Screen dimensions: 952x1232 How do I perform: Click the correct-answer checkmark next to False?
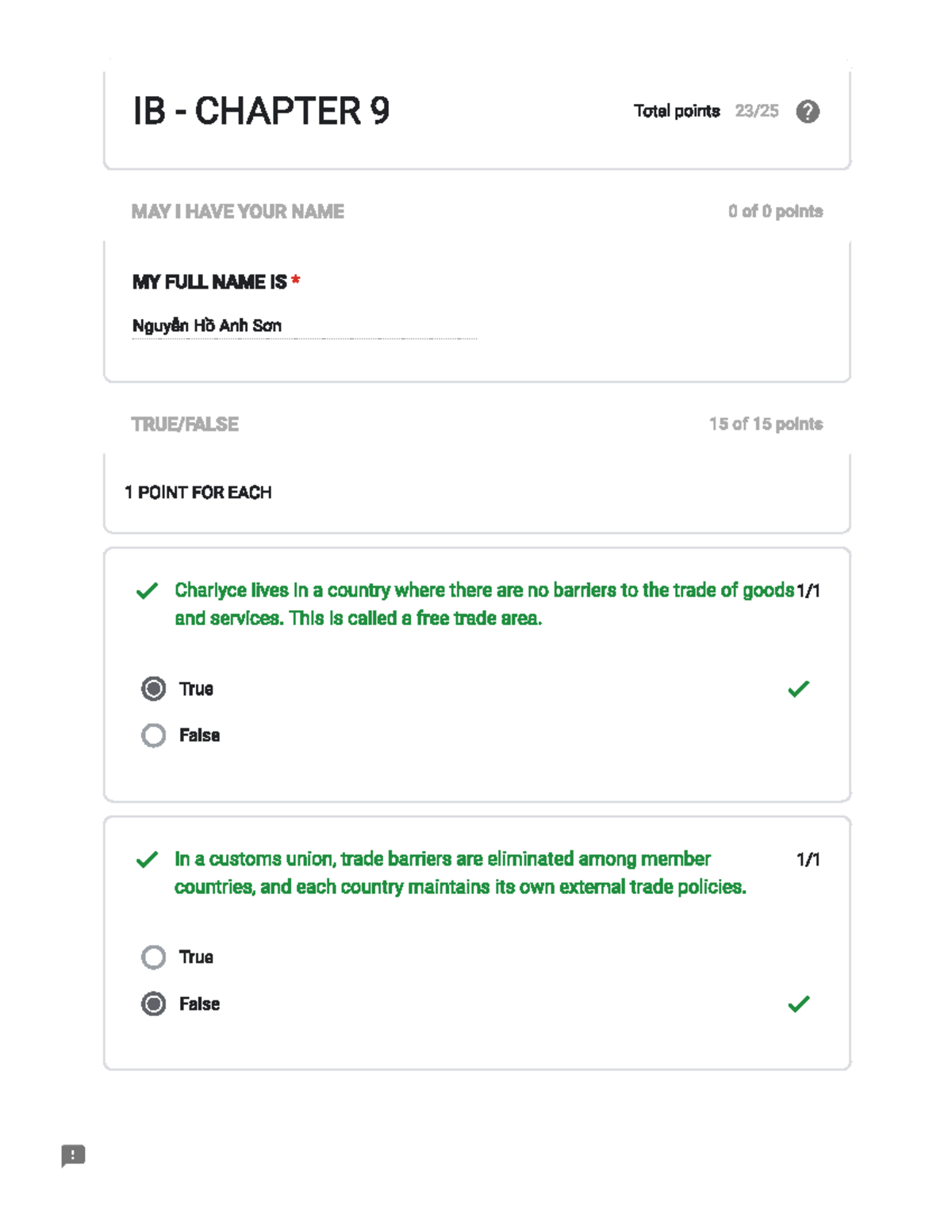[x=799, y=1004]
